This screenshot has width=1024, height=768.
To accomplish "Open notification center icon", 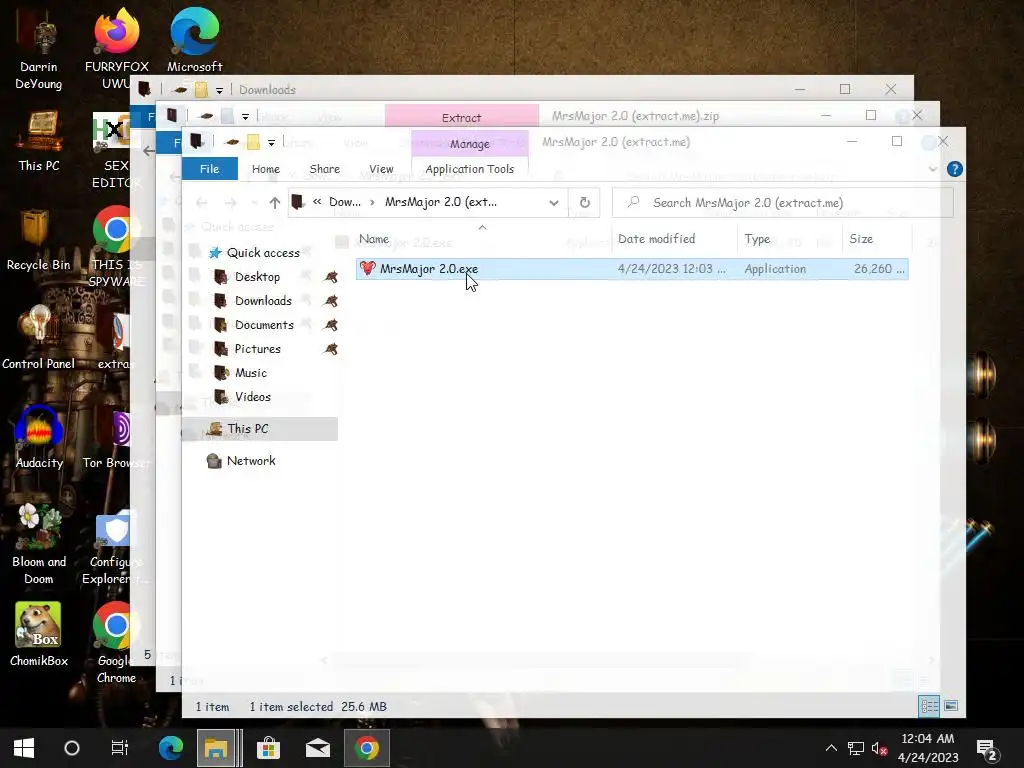I will 987,750.
